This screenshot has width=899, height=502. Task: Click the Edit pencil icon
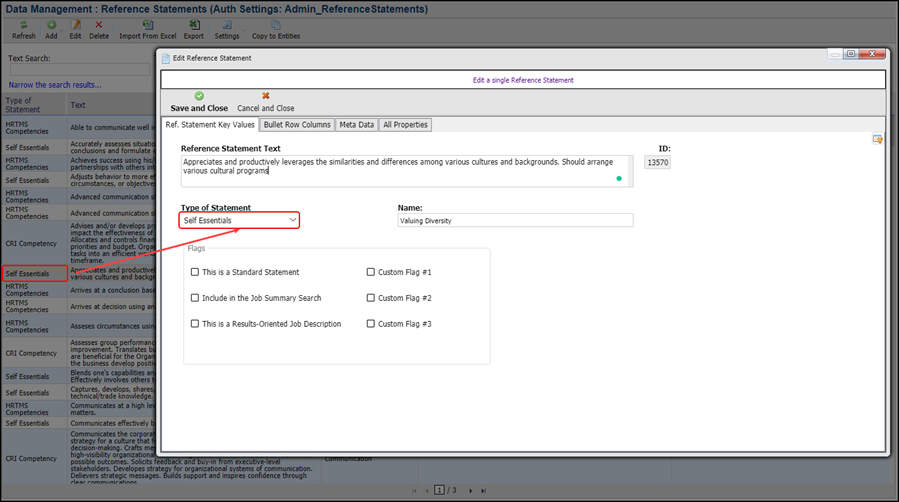tap(75, 25)
